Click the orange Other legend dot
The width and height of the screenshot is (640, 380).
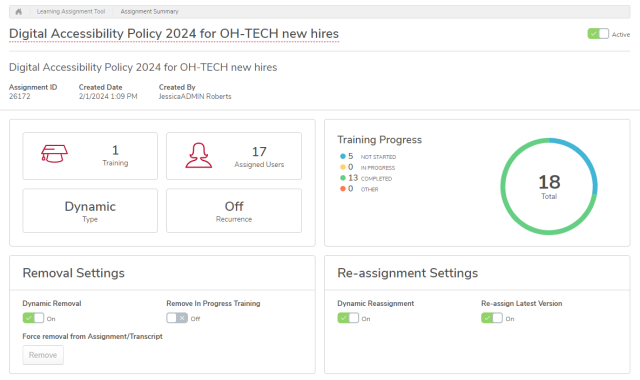coord(343,189)
